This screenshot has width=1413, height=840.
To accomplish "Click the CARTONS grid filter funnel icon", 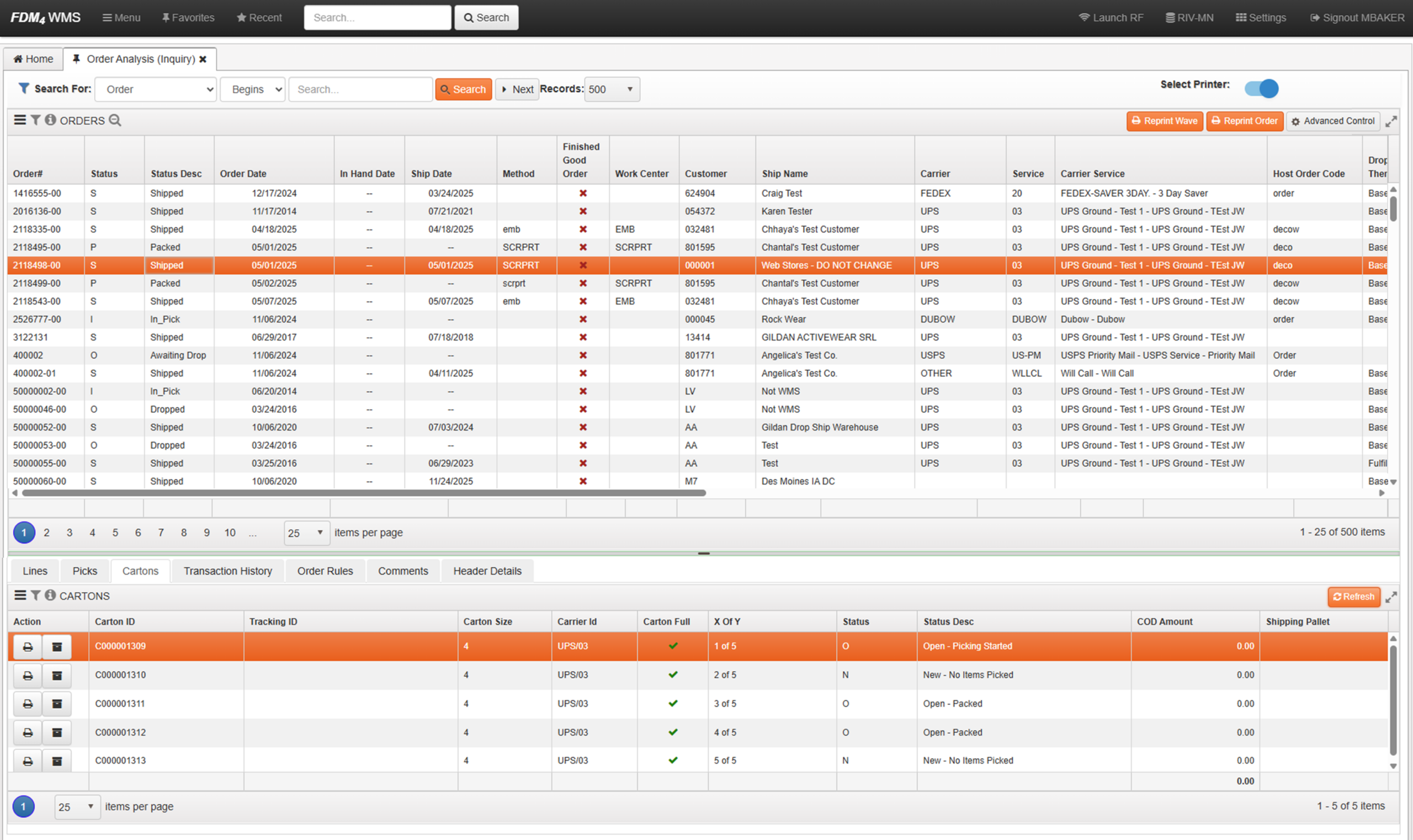I will [x=36, y=596].
